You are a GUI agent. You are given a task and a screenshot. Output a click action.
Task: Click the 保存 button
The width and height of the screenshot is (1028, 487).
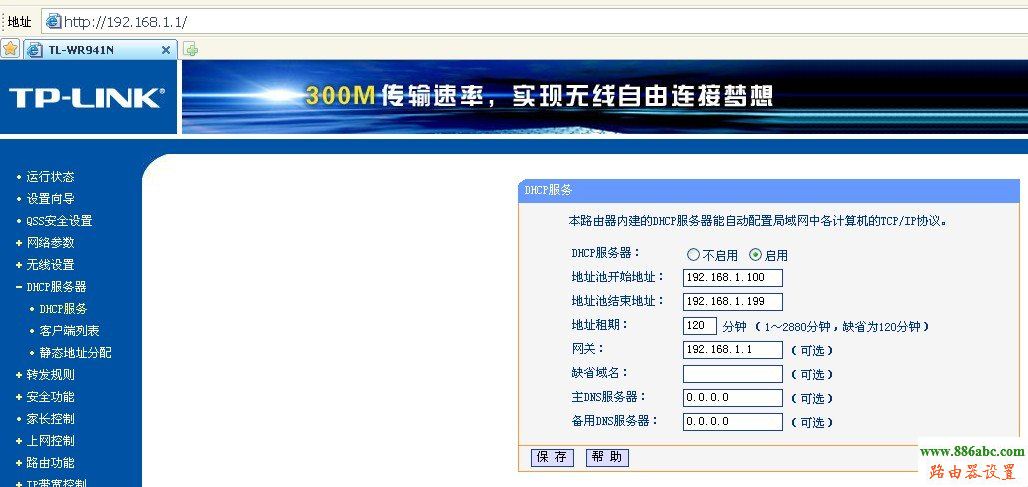552,458
